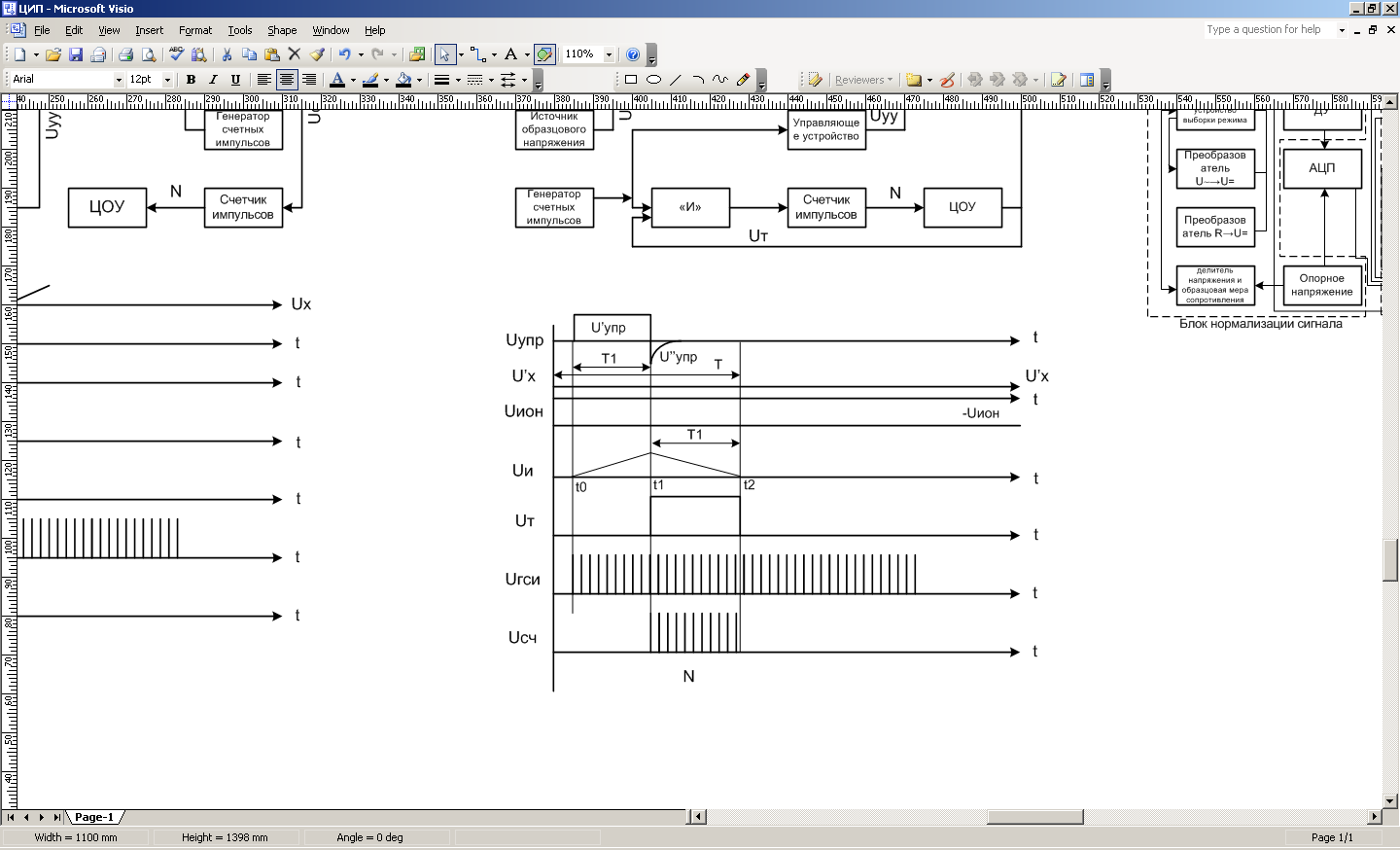
Task: Click the Delete X icon
Action: (295, 54)
